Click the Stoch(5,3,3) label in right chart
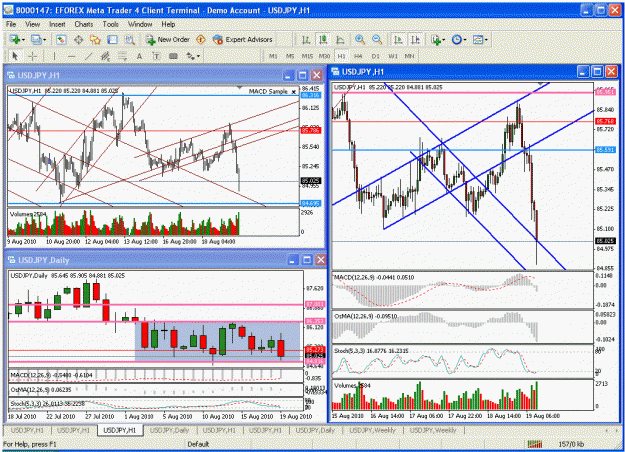 click(x=371, y=351)
